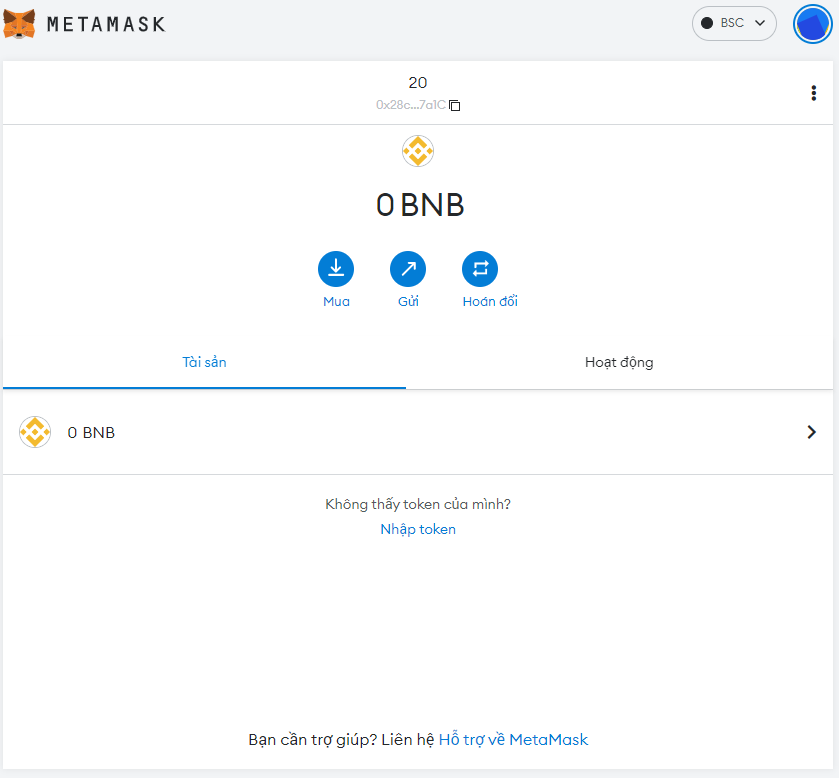Switch to the Tài sản tab
The width and height of the screenshot is (839, 778).
(x=204, y=362)
